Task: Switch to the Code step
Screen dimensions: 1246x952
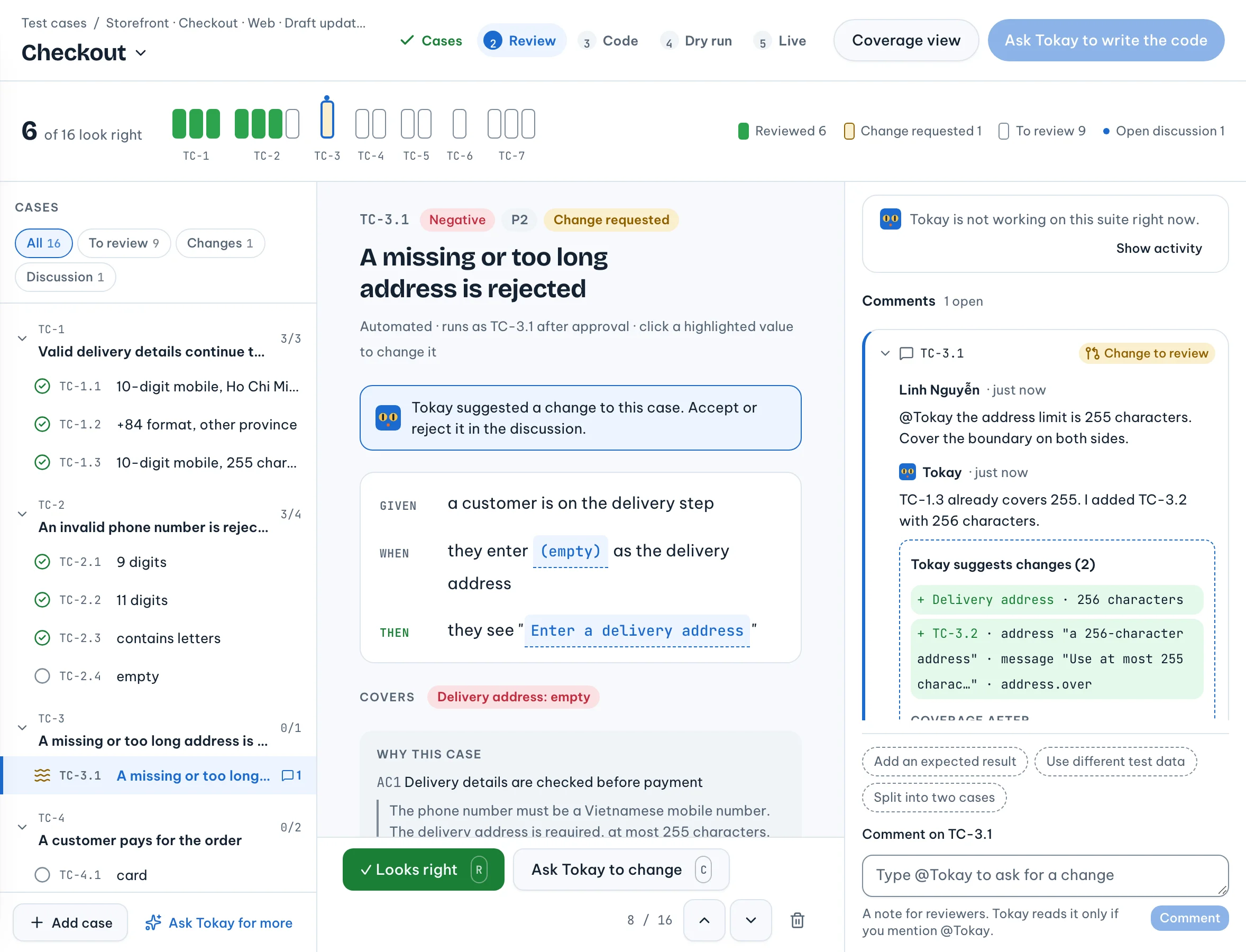Action: 609,41
